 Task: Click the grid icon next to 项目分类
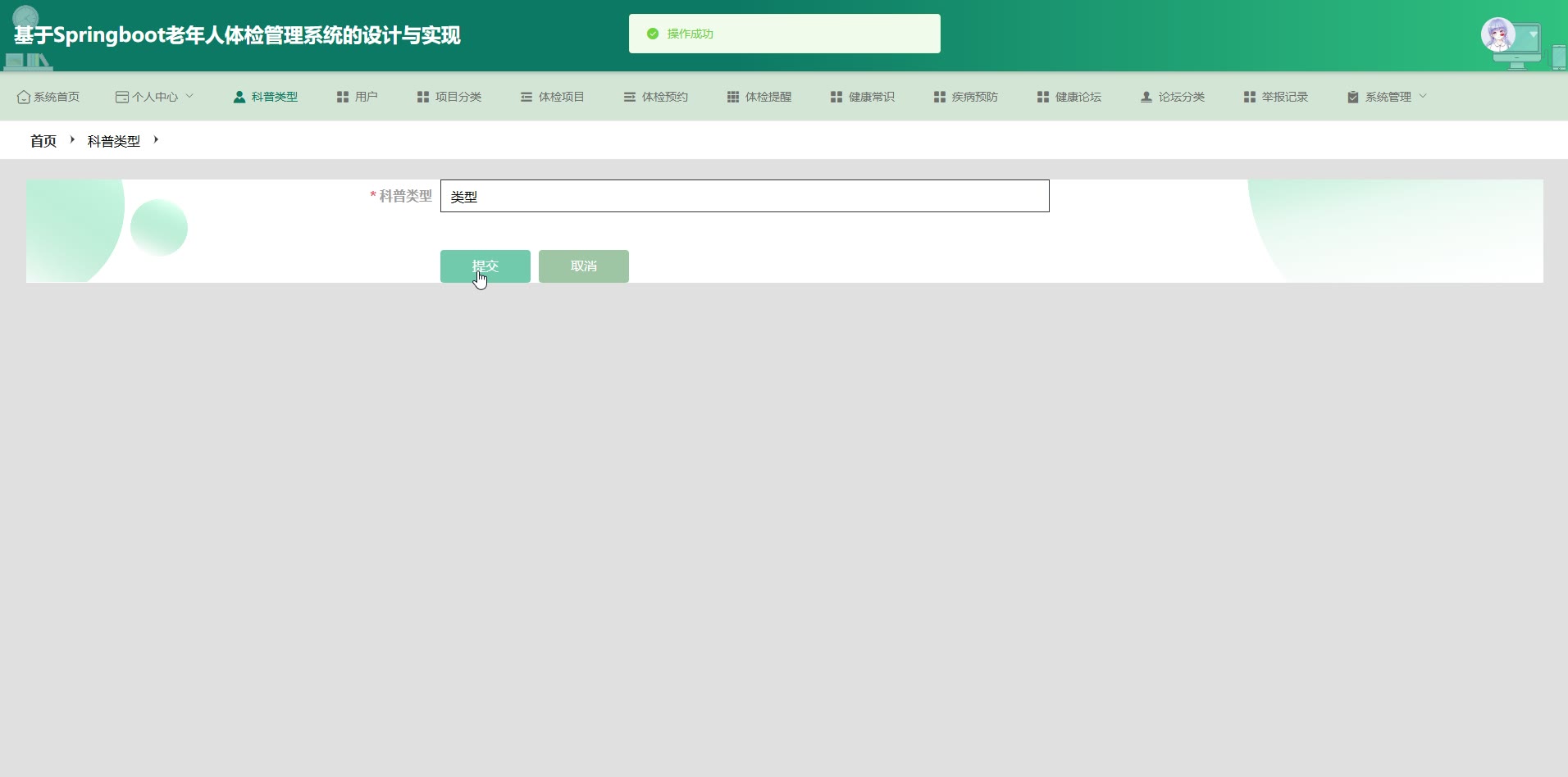click(423, 97)
